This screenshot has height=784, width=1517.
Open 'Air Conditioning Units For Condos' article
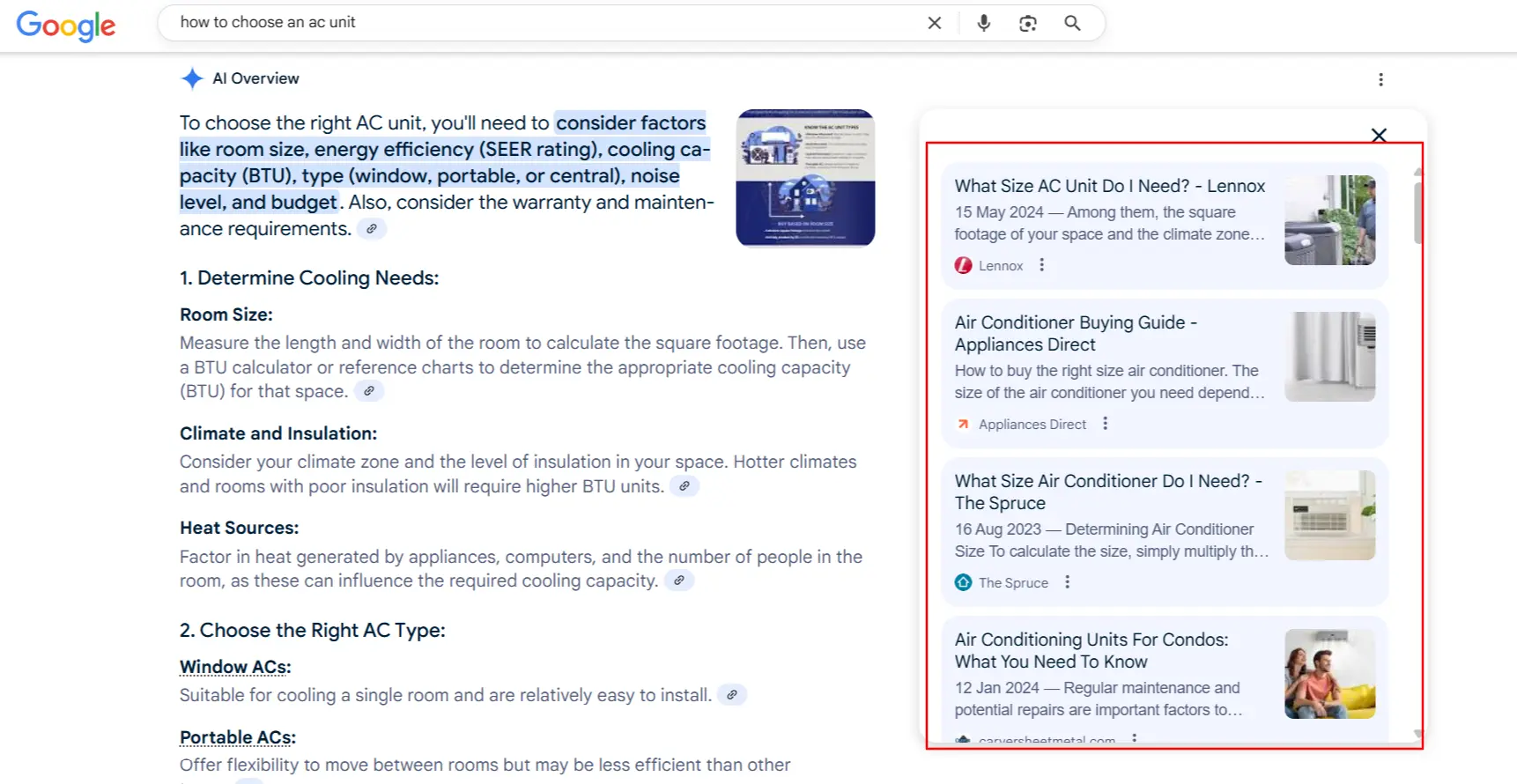1091,650
